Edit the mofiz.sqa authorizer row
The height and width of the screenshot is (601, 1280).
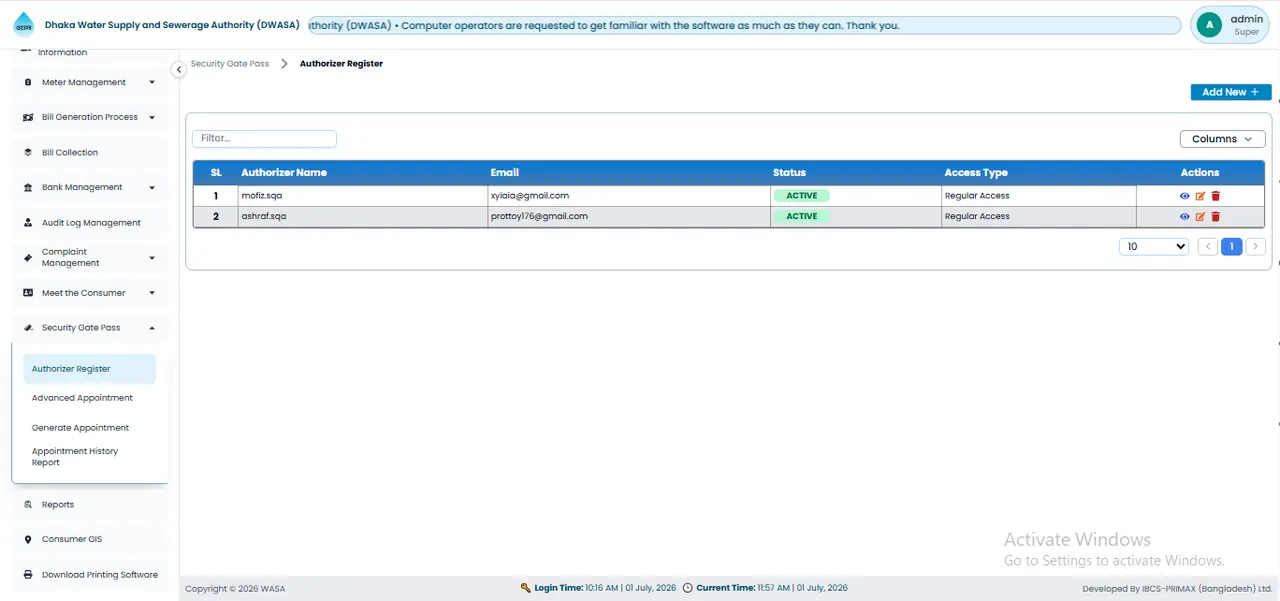[1200, 196]
